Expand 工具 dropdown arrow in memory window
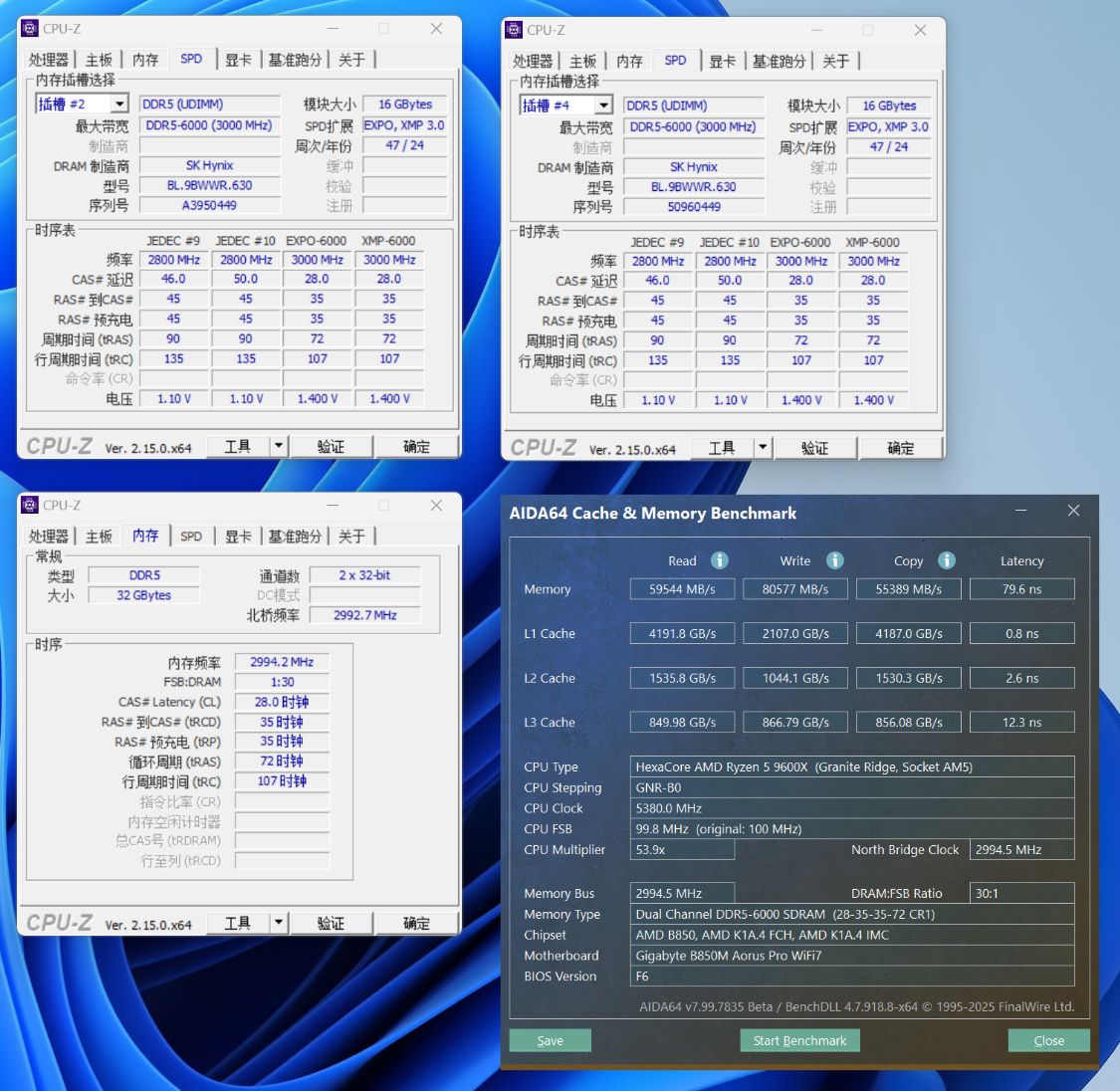 click(279, 923)
